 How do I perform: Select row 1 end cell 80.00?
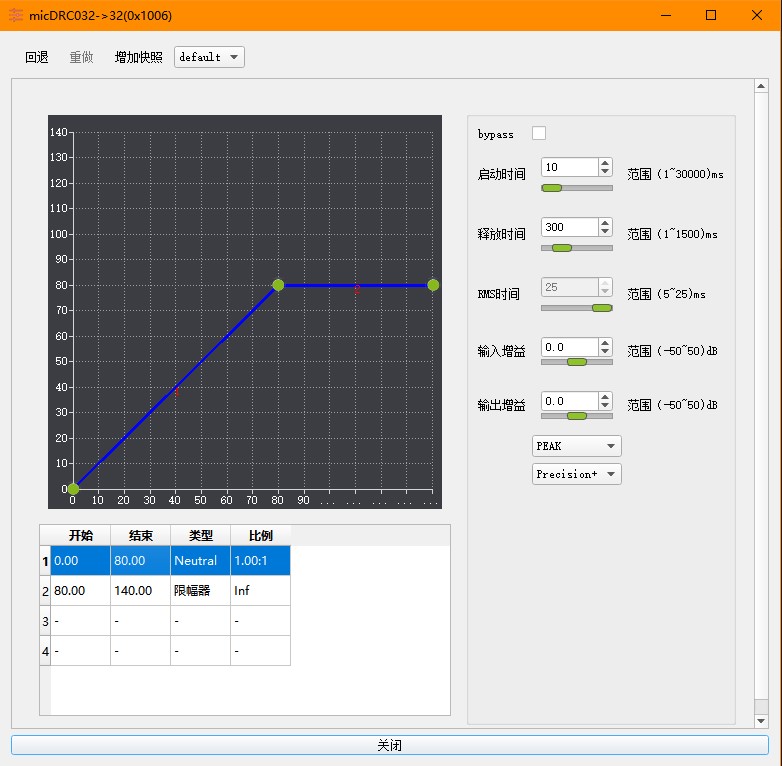[x=140, y=561]
